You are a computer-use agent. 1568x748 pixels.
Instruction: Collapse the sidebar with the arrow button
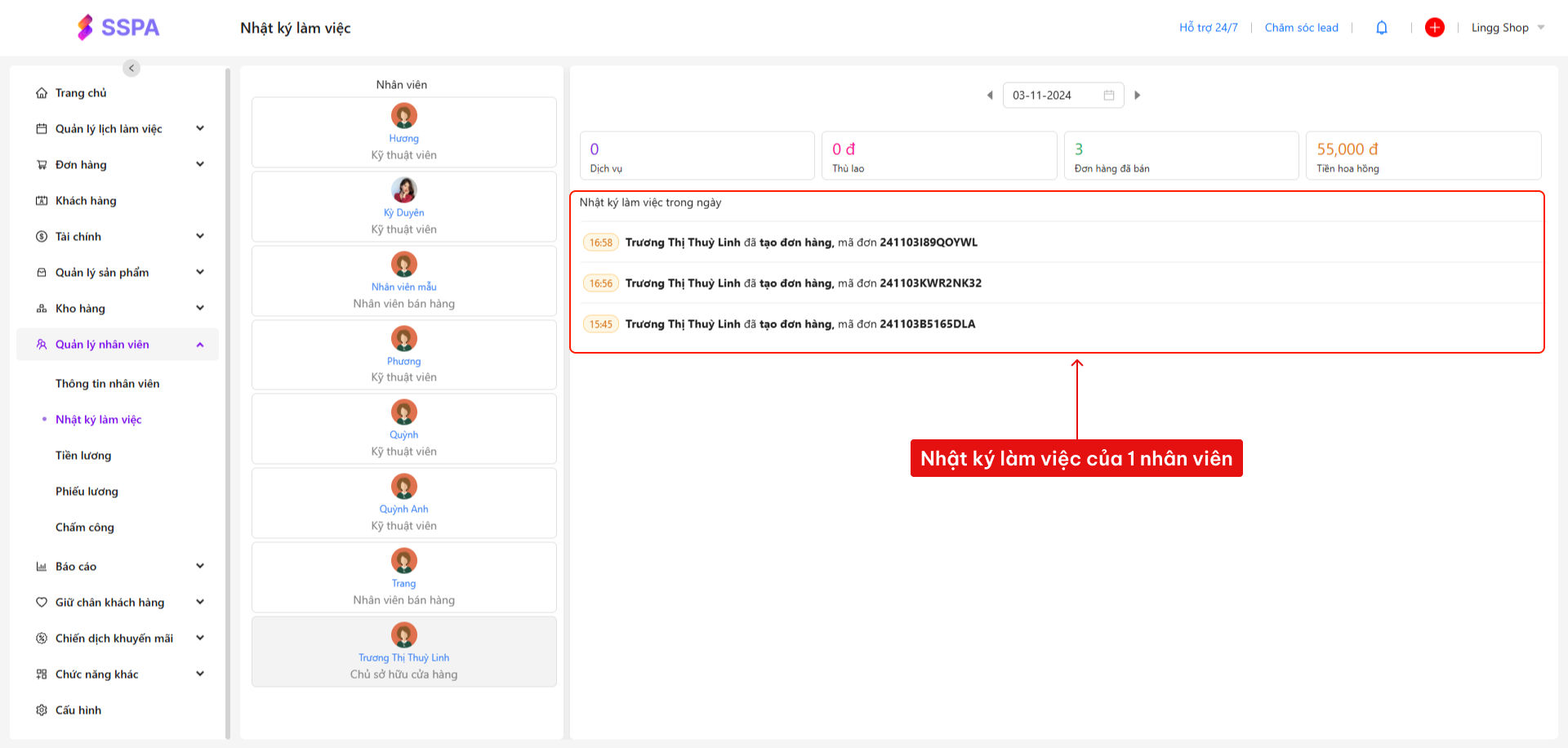tap(131, 69)
